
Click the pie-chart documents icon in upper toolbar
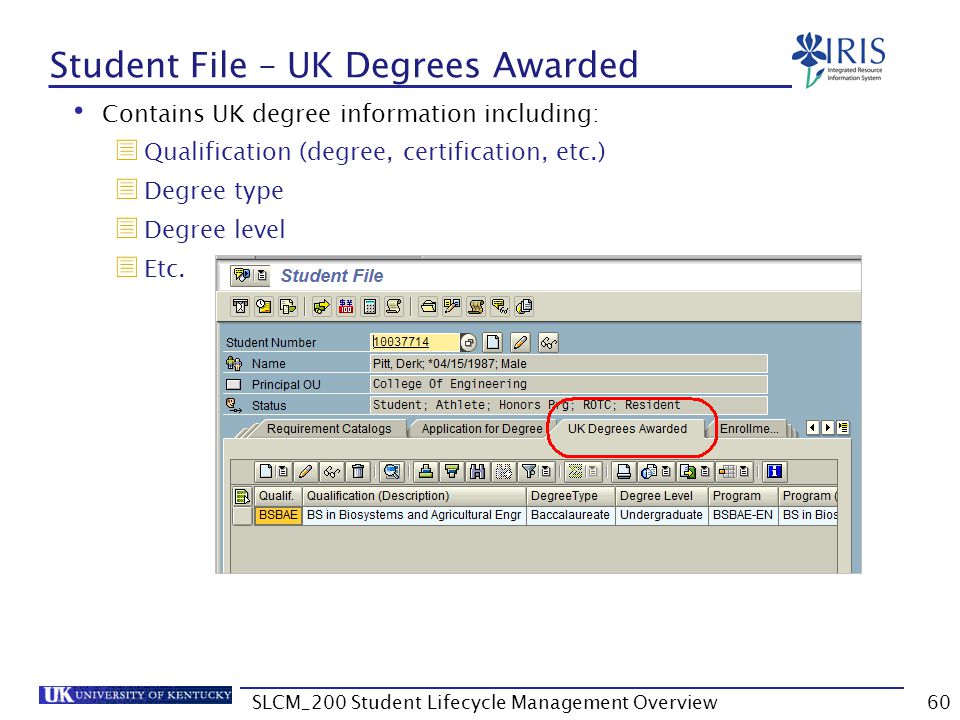[523, 306]
